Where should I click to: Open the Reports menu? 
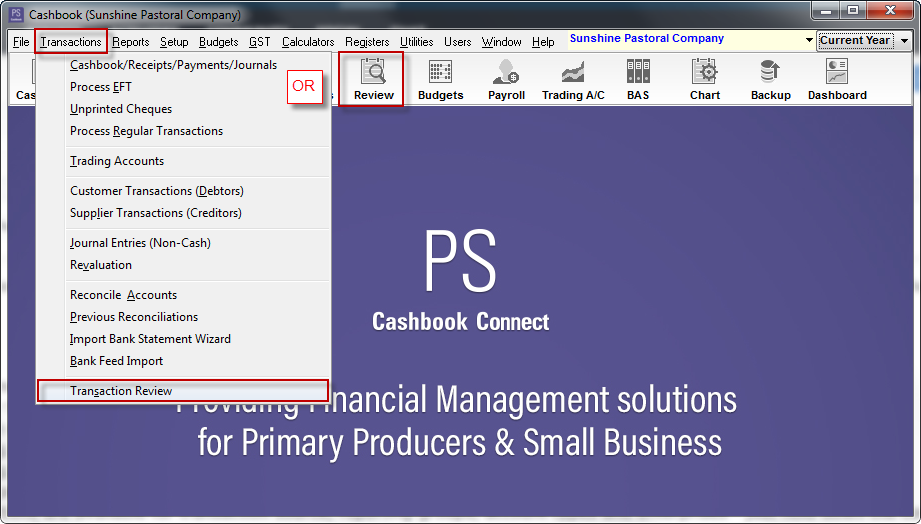pos(130,42)
